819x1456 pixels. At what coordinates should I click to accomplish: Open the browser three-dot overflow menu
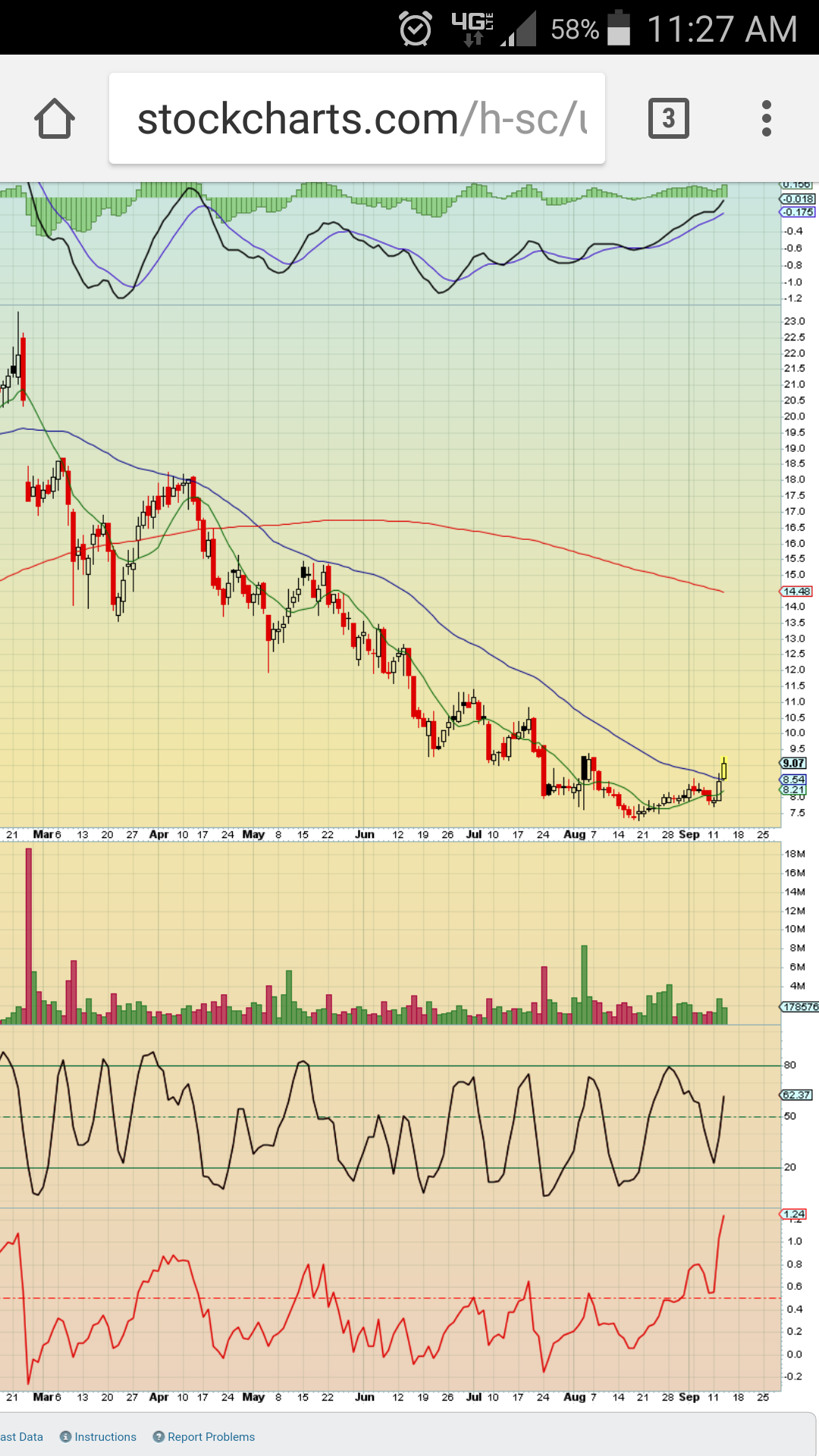(766, 119)
